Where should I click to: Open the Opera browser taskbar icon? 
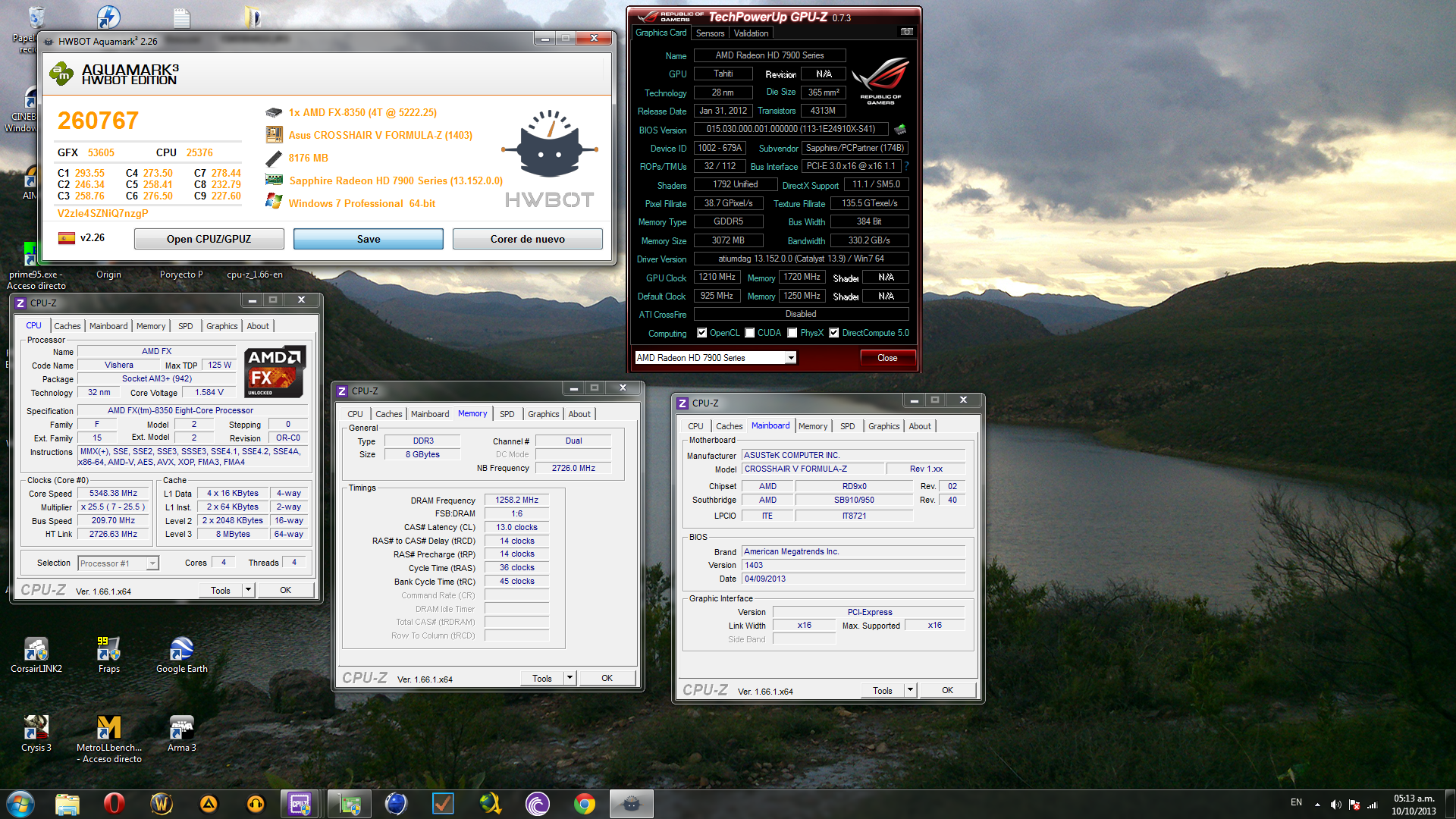114,804
